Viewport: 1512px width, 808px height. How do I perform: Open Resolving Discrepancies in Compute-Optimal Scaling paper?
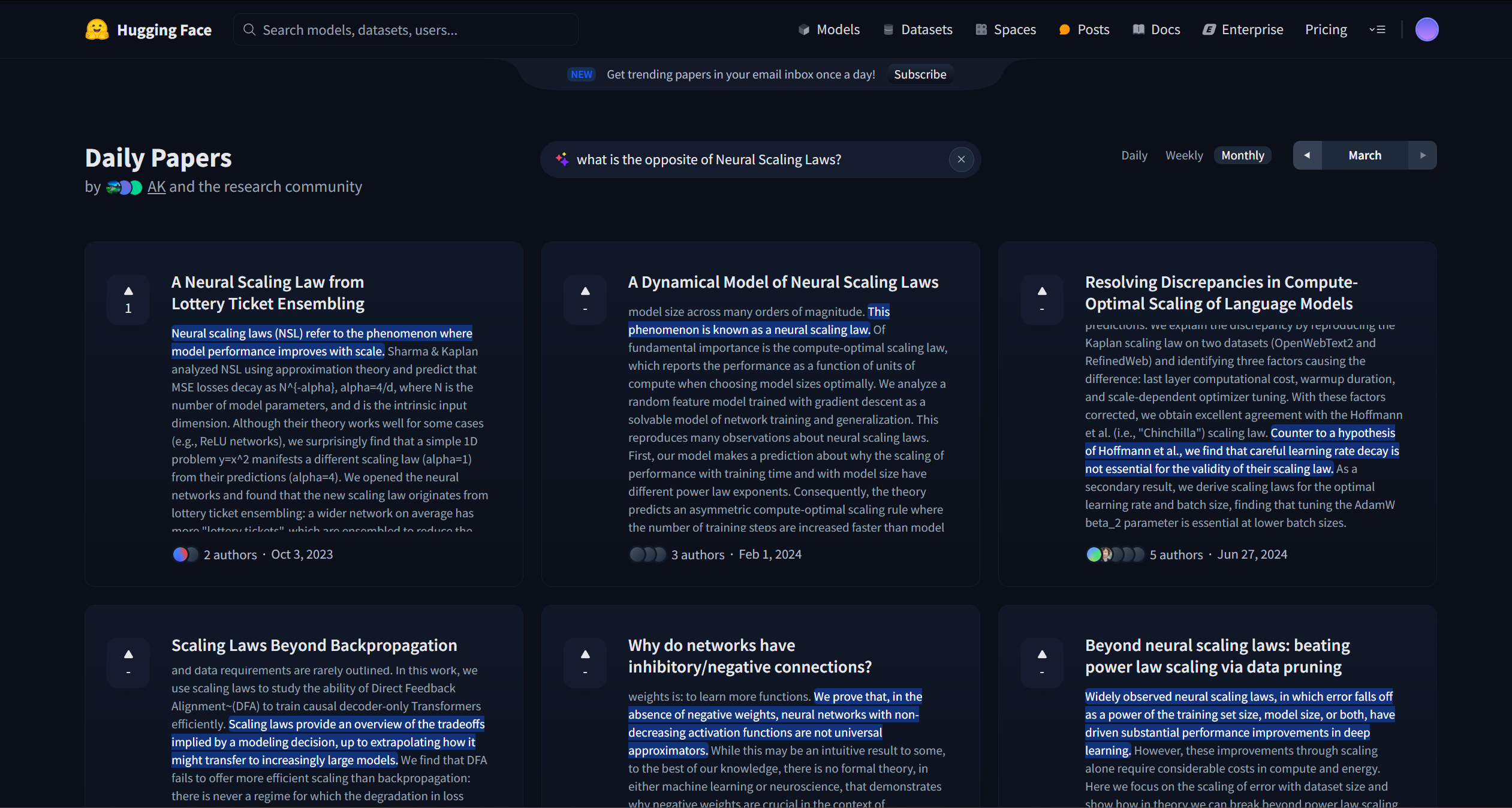click(1221, 293)
